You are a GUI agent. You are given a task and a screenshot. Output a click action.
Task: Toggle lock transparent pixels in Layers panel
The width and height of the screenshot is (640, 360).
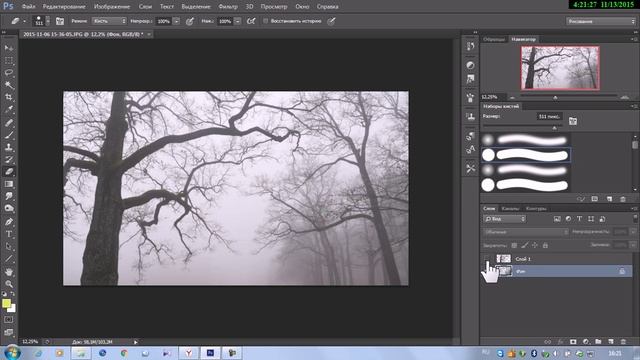(x=514, y=245)
